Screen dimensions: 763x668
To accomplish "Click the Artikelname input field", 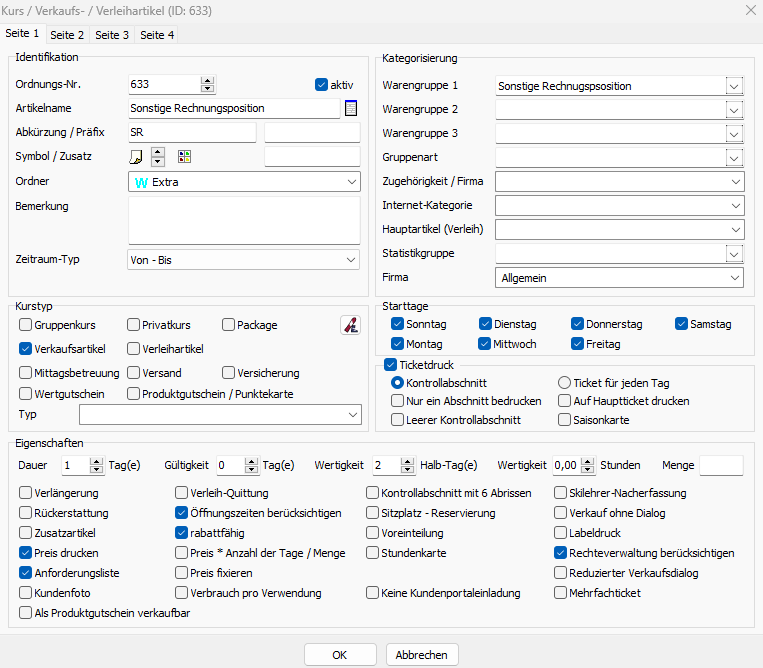I will tap(234, 108).
